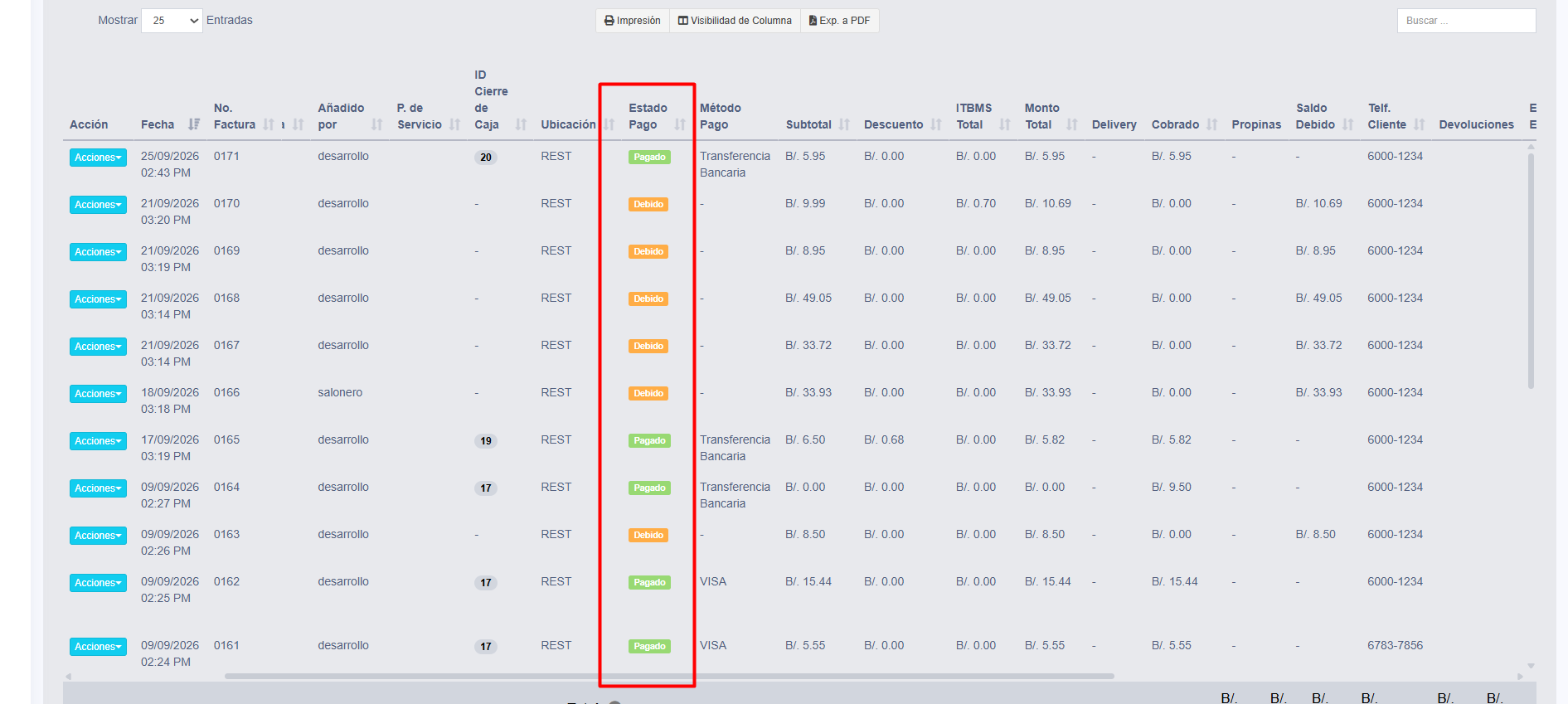Click the Delivery column header
The image size is (1568, 704).
1114,124
